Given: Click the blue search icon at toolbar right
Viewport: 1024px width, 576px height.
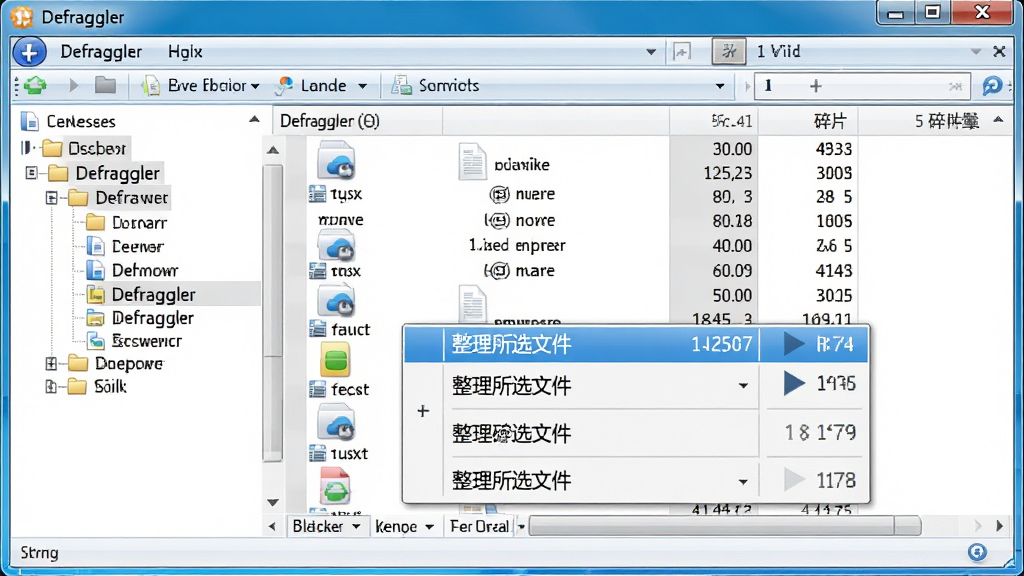Looking at the screenshot, I should (x=991, y=86).
